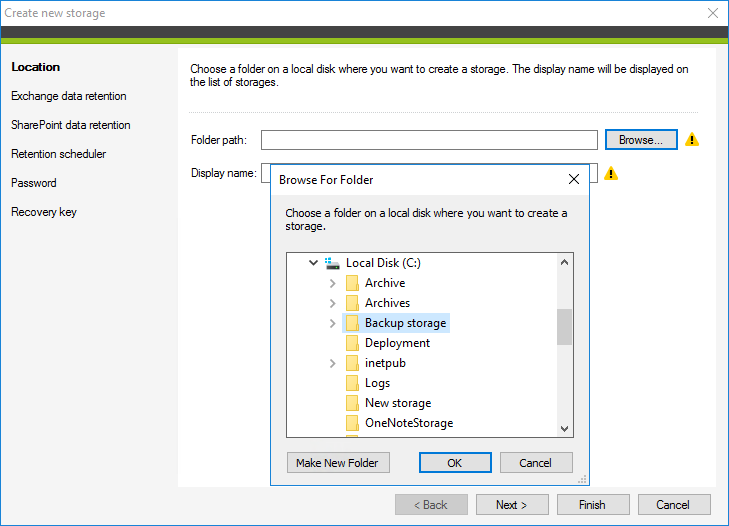Viewport: 729px width, 526px height.
Task: Expand the inetpub folder node
Action: pyautogui.click(x=333, y=363)
